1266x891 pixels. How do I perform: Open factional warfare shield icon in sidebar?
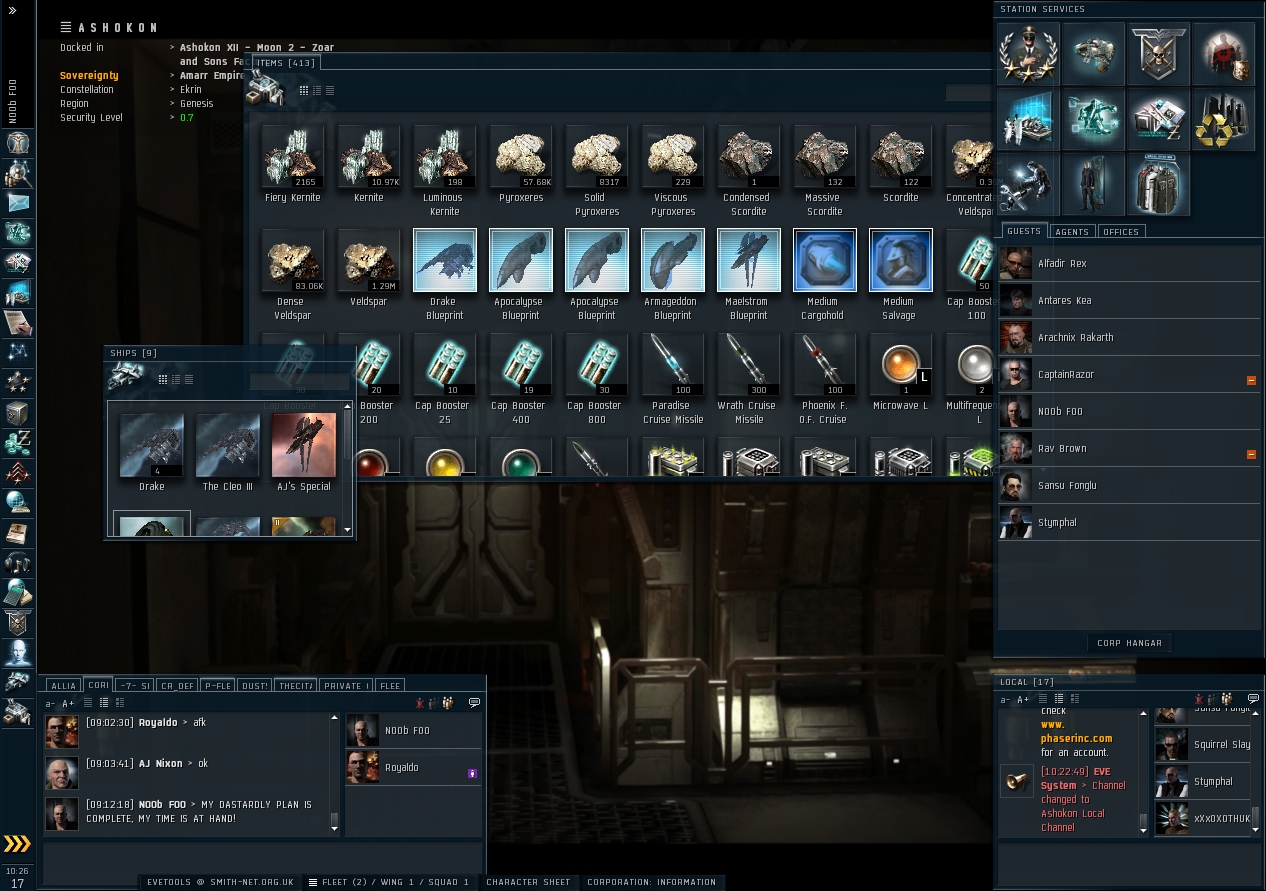click(x=17, y=622)
